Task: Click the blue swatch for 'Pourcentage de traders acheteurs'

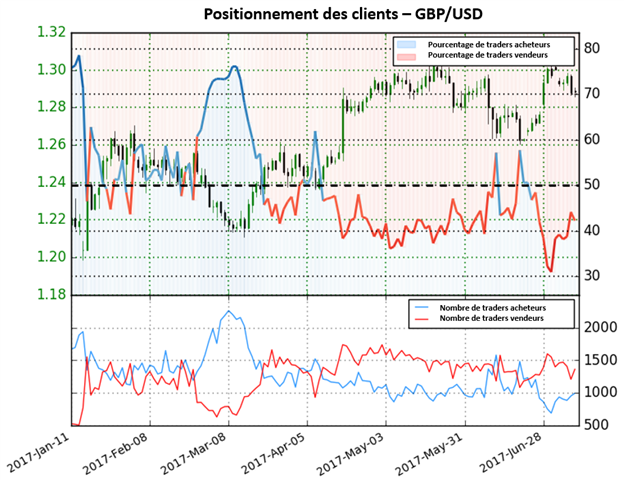Action: click(406, 45)
